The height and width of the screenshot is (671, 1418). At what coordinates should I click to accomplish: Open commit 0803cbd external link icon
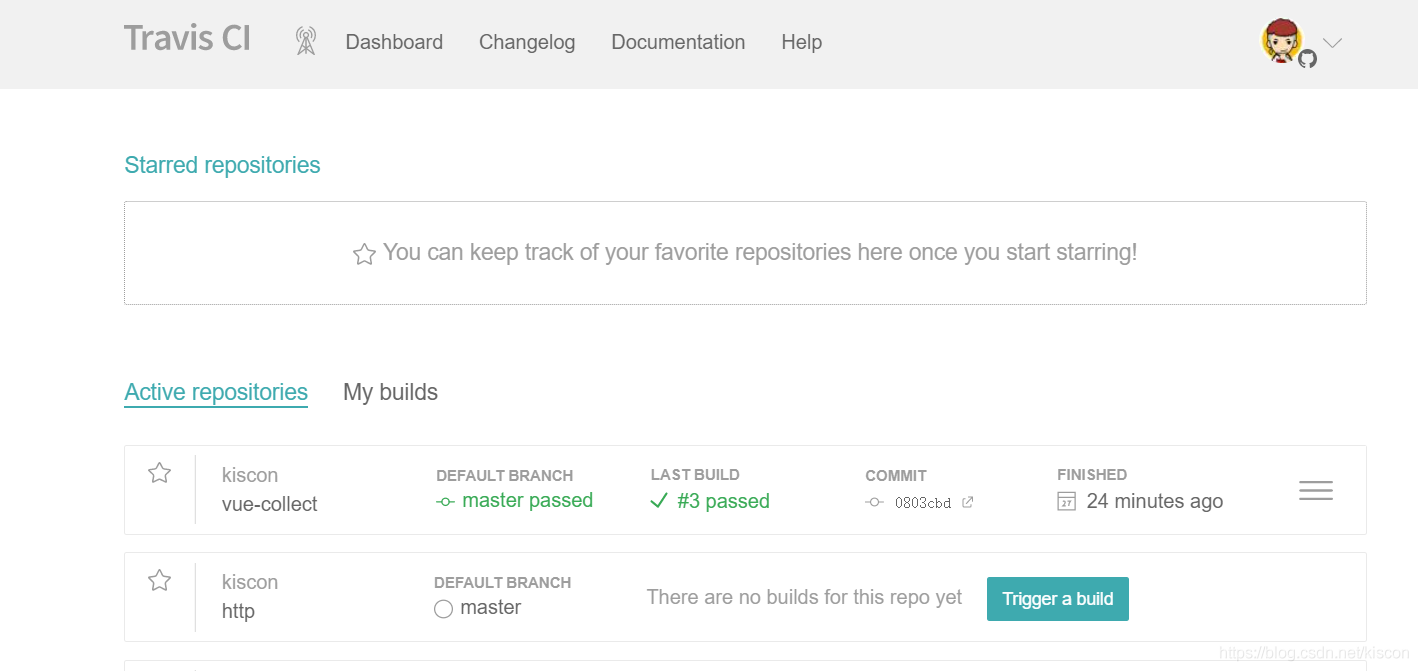pos(967,503)
